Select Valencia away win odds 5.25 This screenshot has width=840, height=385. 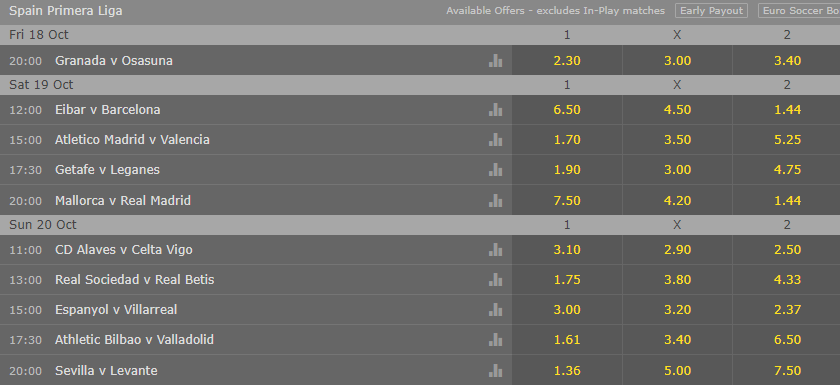click(787, 140)
